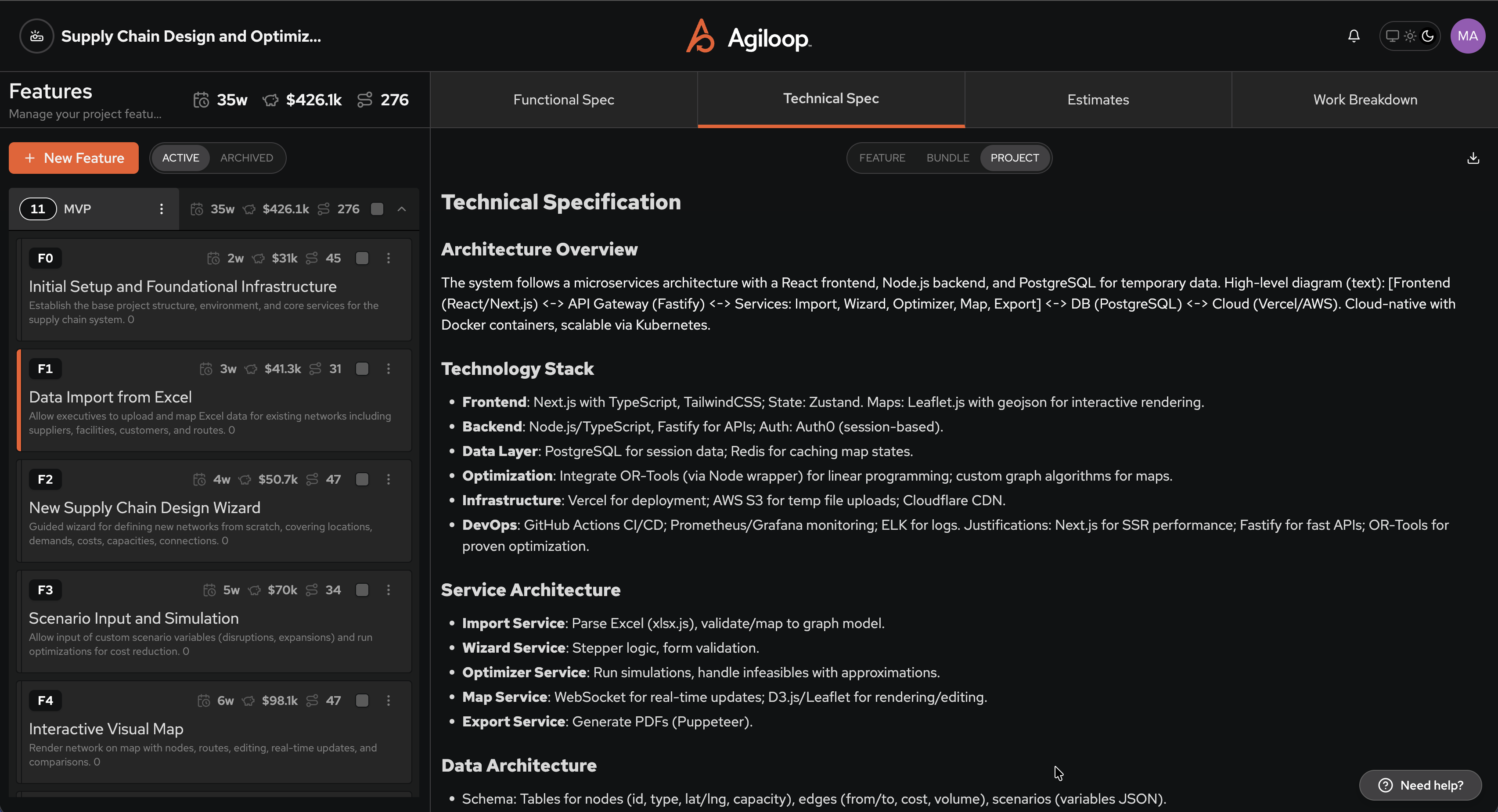Switch feature filter to ARCHIVED
The height and width of the screenshot is (812, 1498).
247,158
